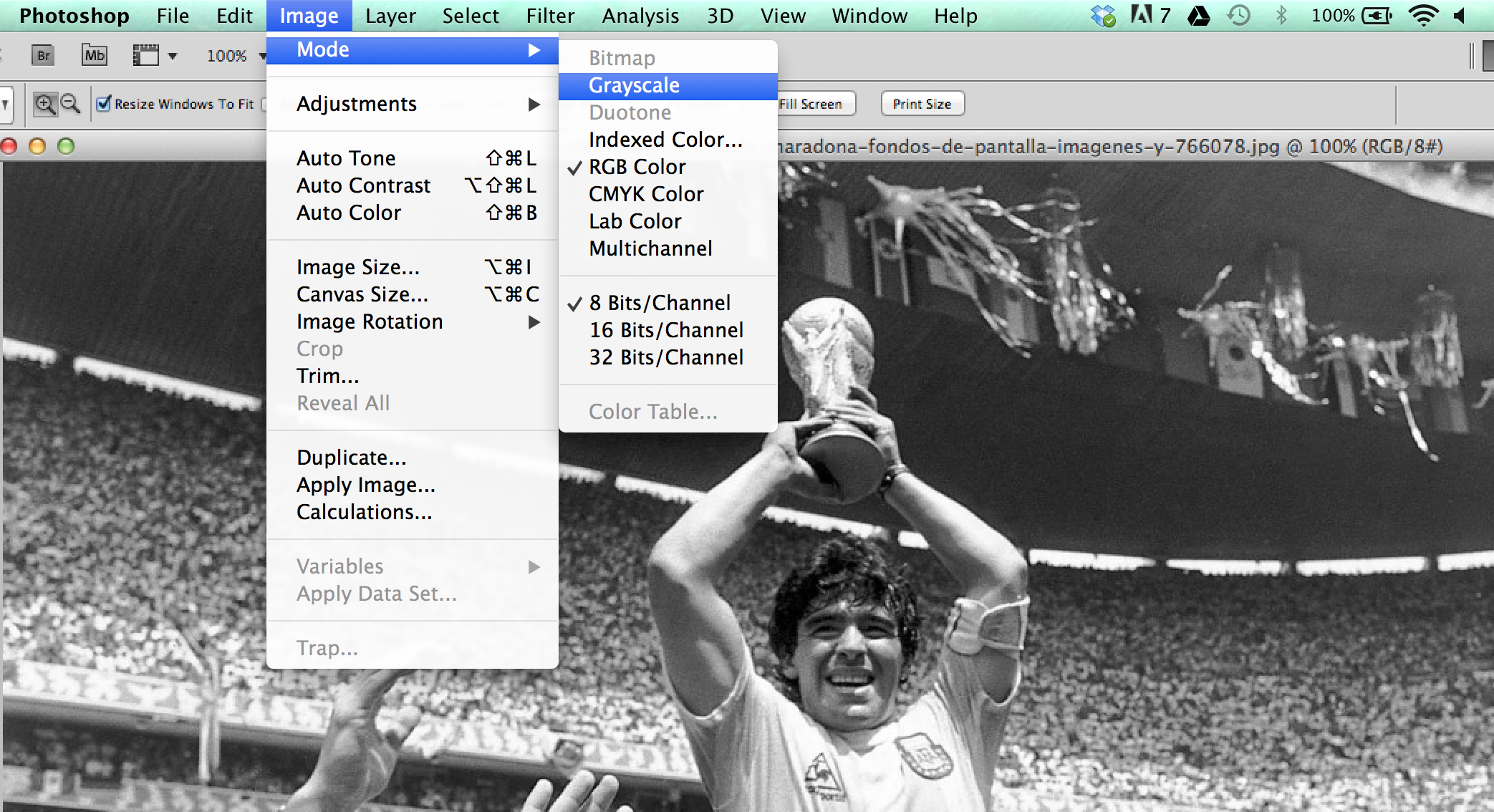Open the Time Machine menu bar icon
This screenshot has height=812, width=1494.
coord(1239,16)
